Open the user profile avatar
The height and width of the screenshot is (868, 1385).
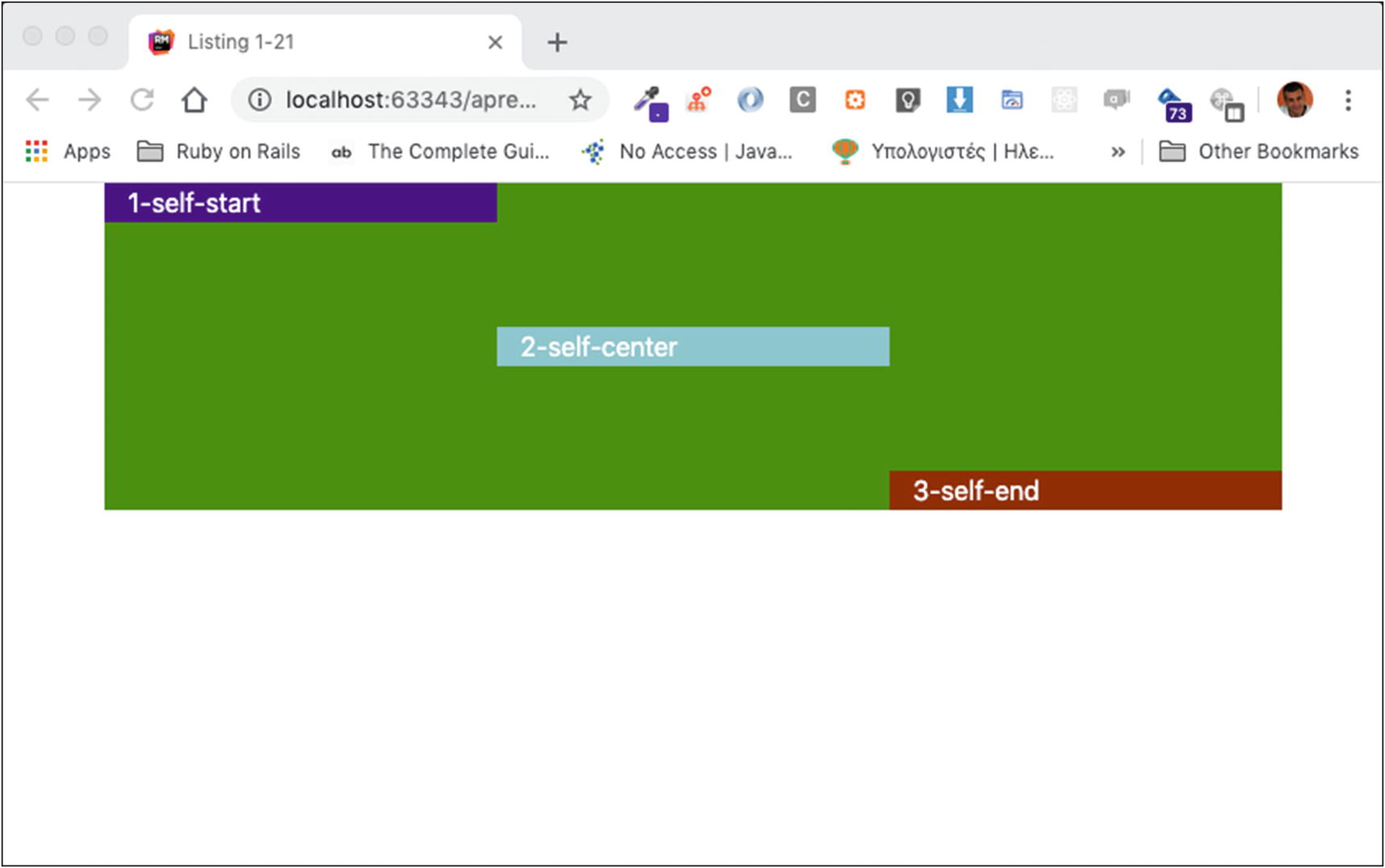tap(1295, 100)
